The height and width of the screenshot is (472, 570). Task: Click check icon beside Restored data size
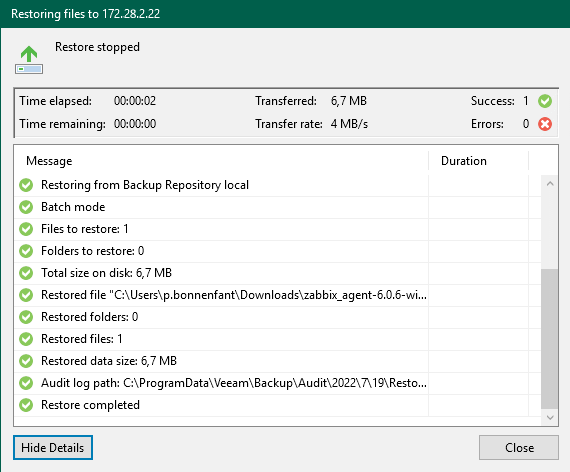pos(26,361)
